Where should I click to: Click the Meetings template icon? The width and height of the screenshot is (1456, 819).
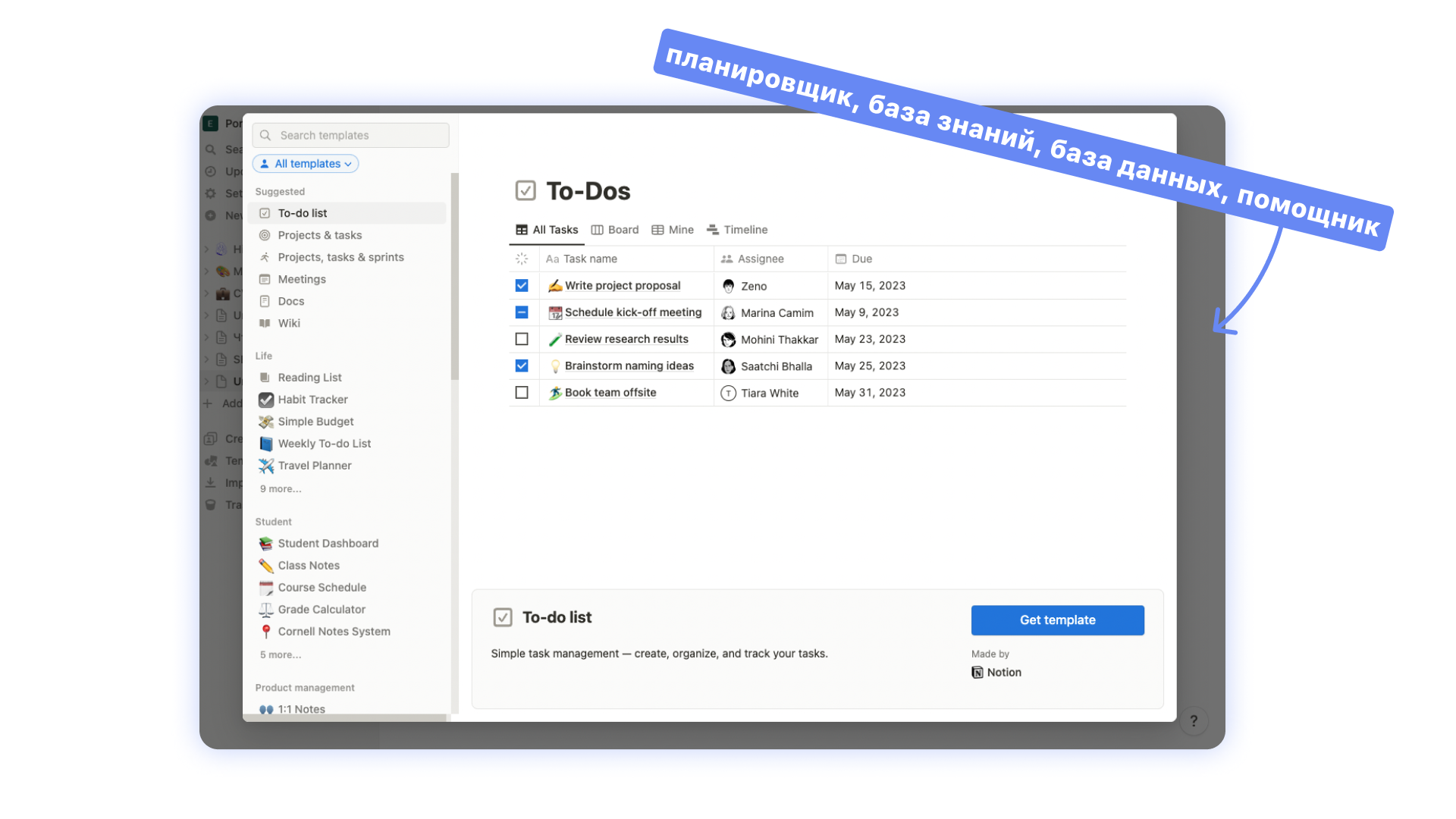[265, 279]
